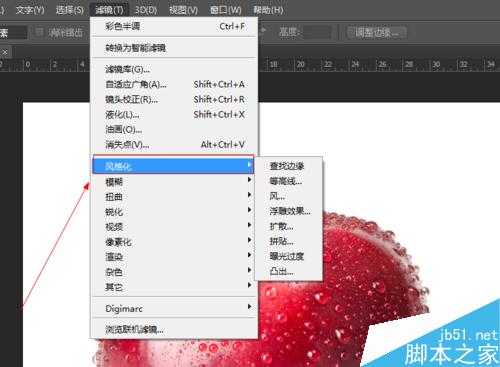
Task: Apply the 查找边缘 stylize filter
Action: pos(289,166)
